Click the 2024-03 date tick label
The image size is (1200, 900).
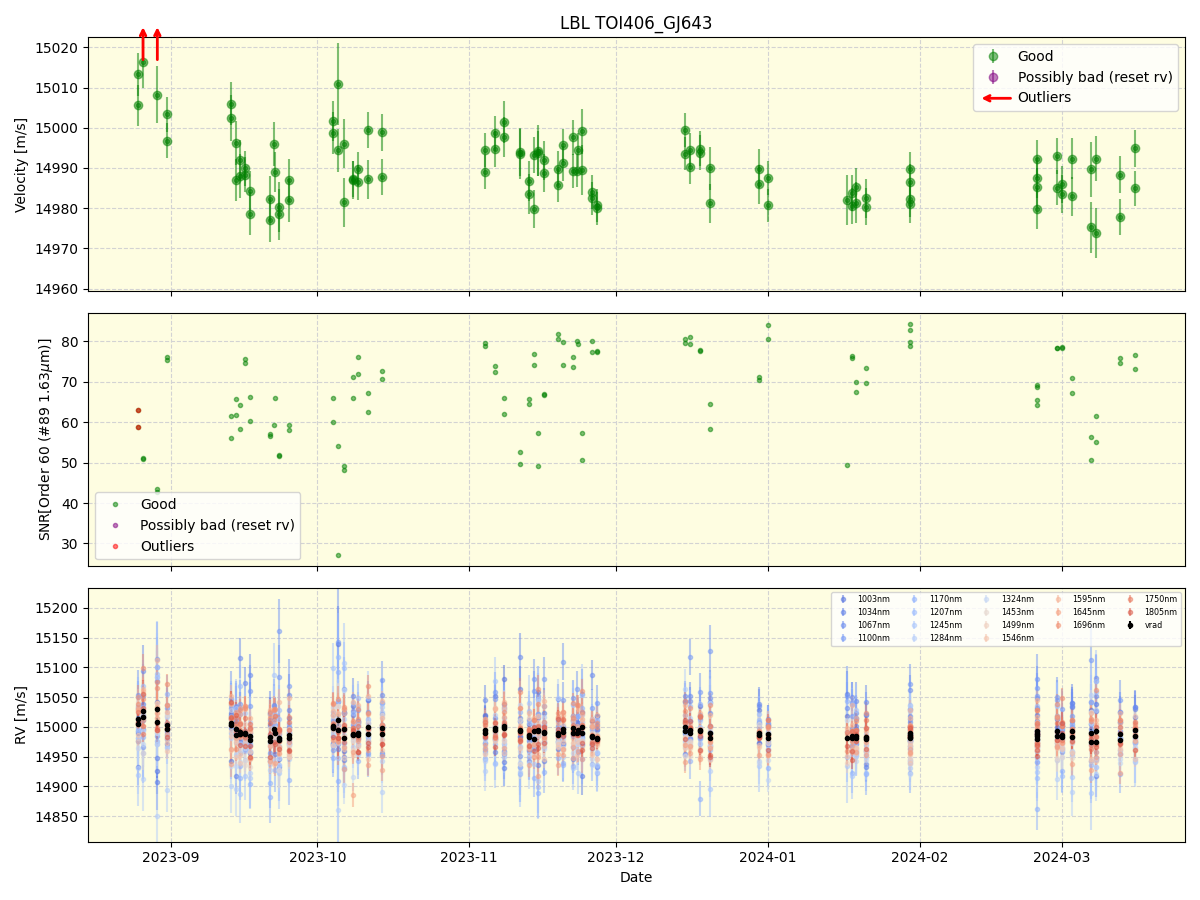pos(1061,857)
